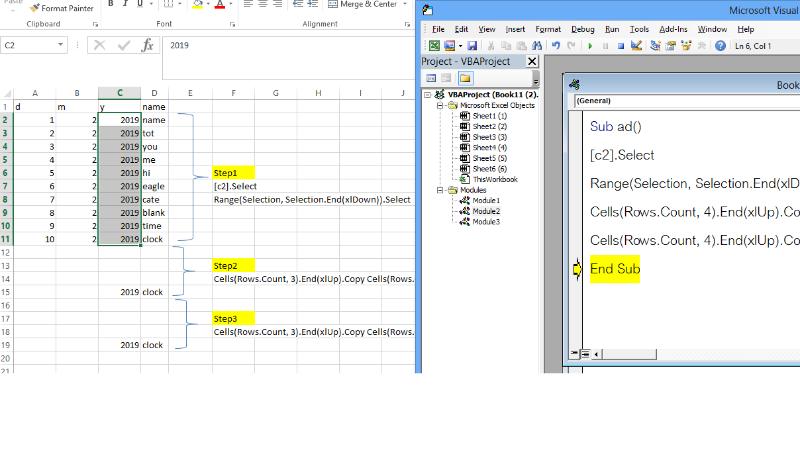This screenshot has width=800, height=466.
Task: Click the Run Sub green play icon
Action: click(x=591, y=46)
